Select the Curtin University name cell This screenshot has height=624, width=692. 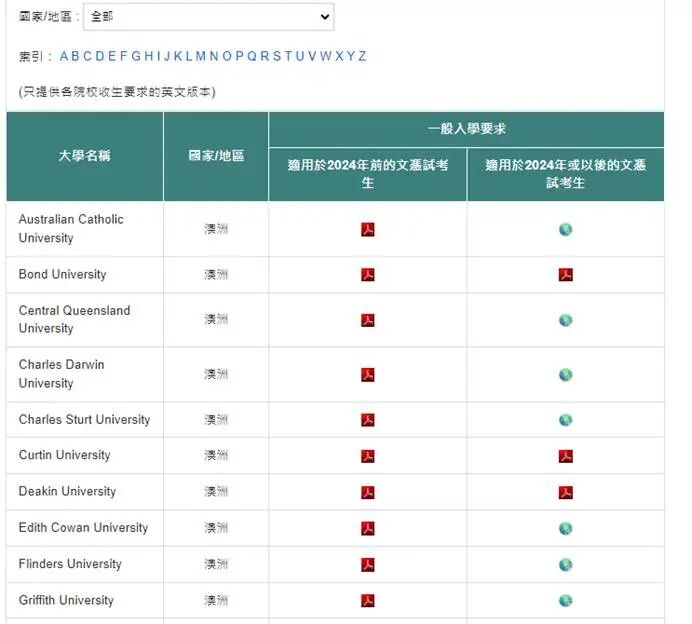tap(85, 455)
